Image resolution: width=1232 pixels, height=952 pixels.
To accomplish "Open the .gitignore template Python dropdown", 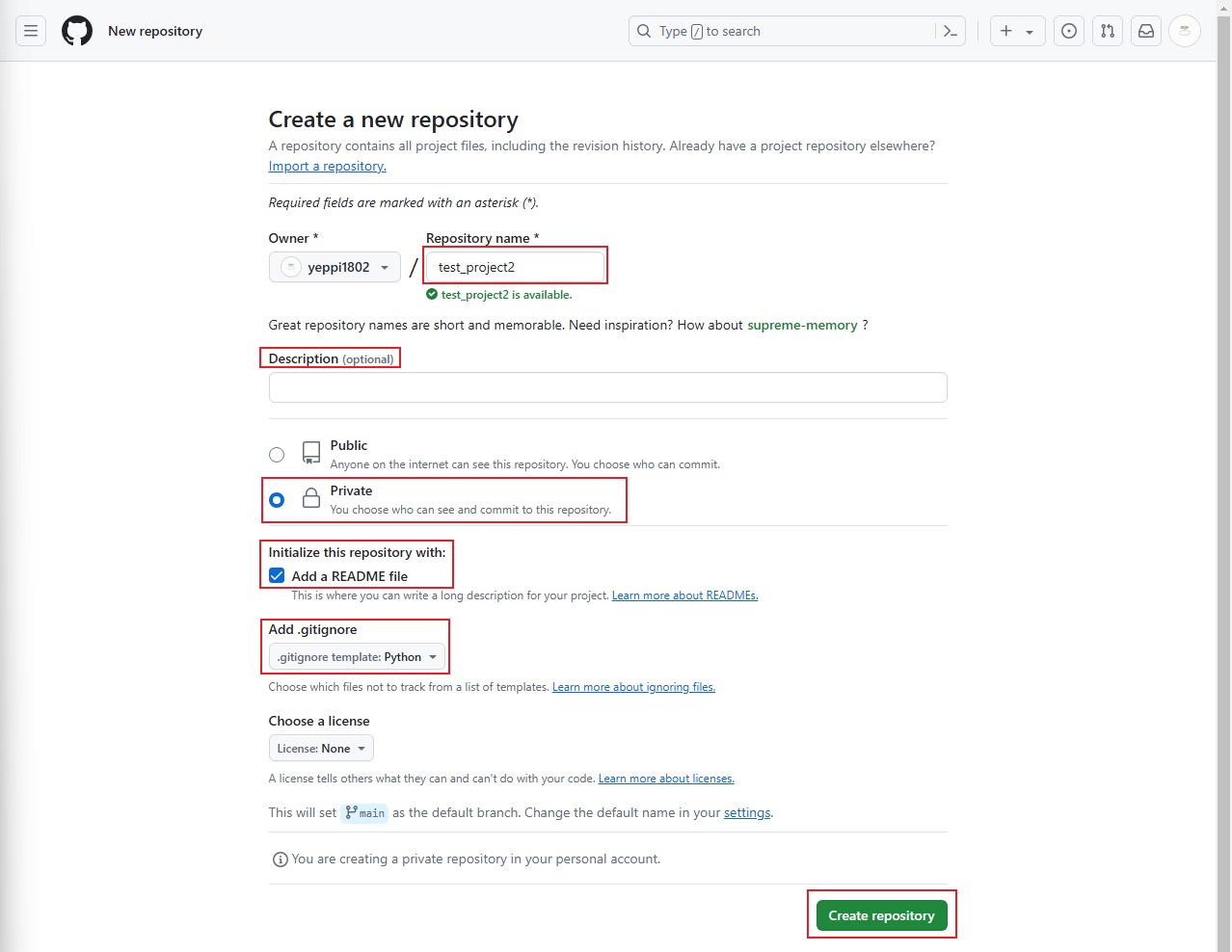I will (x=357, y=657).
